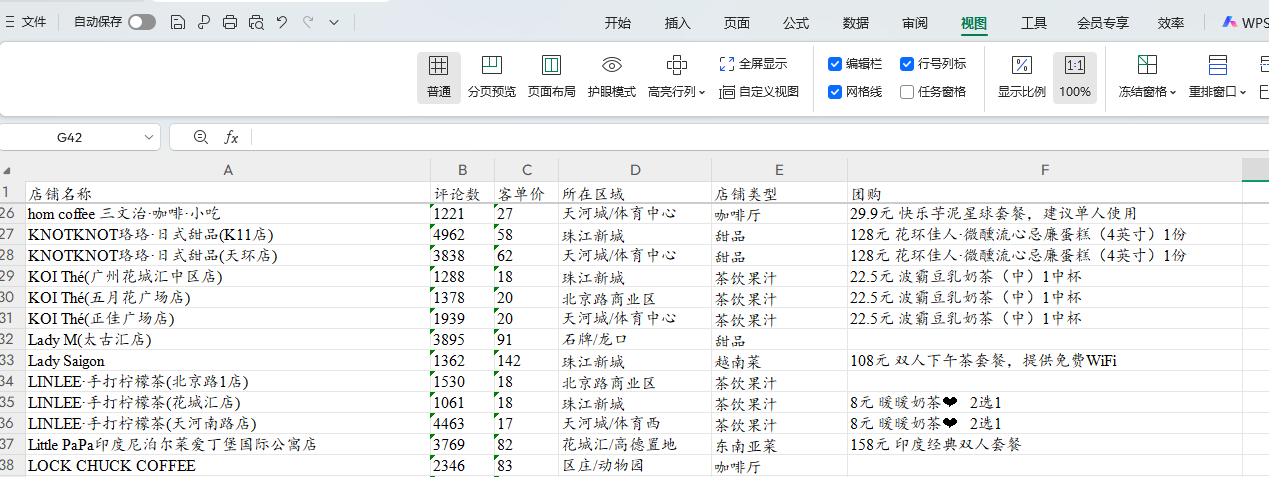Click the 重排窗口 icon
Screen dimensions: 1269x477
click(1217, 66)
